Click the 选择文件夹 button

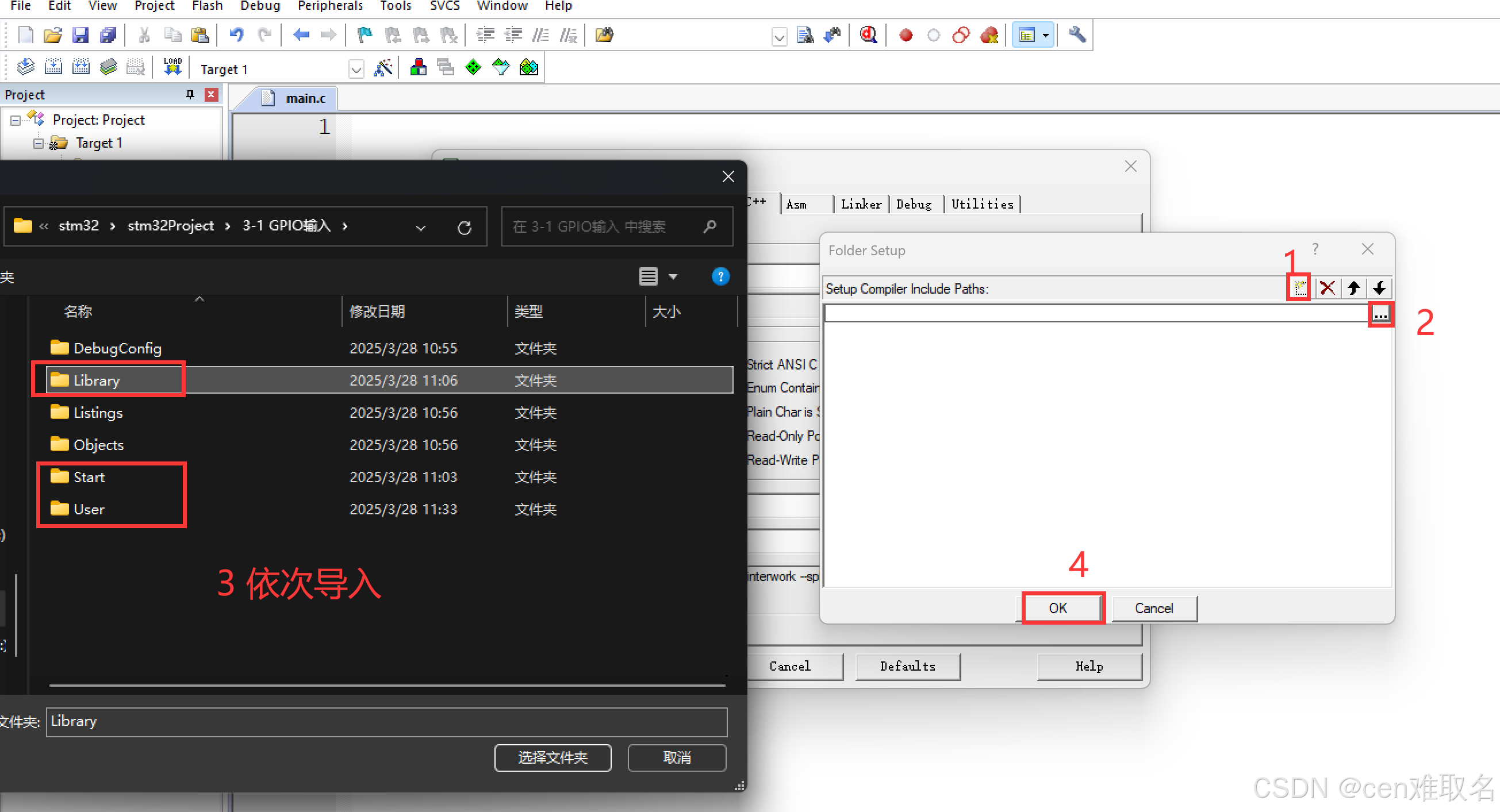click(x=553, y=757)
